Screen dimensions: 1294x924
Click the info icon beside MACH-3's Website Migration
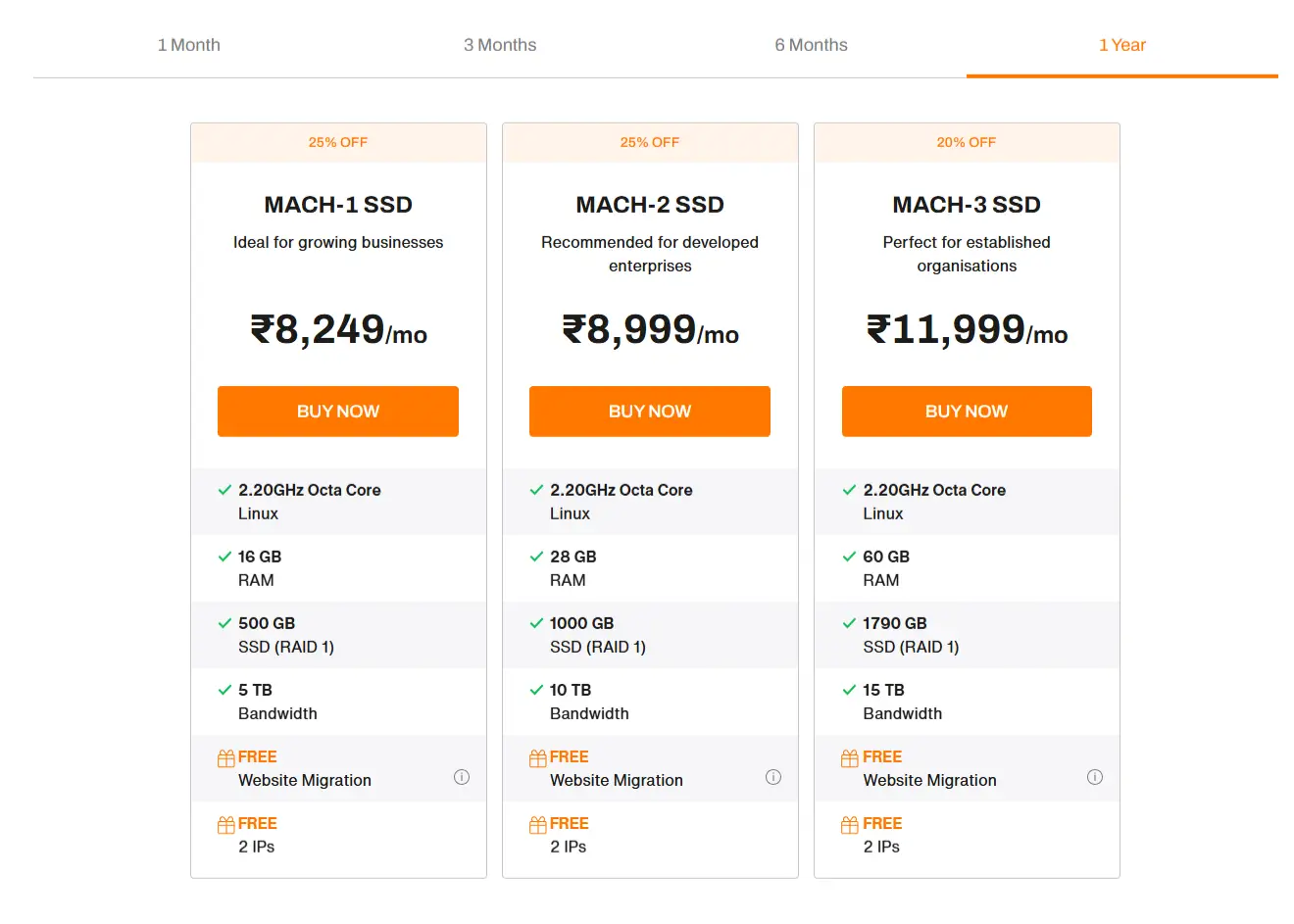[1095, 776]
